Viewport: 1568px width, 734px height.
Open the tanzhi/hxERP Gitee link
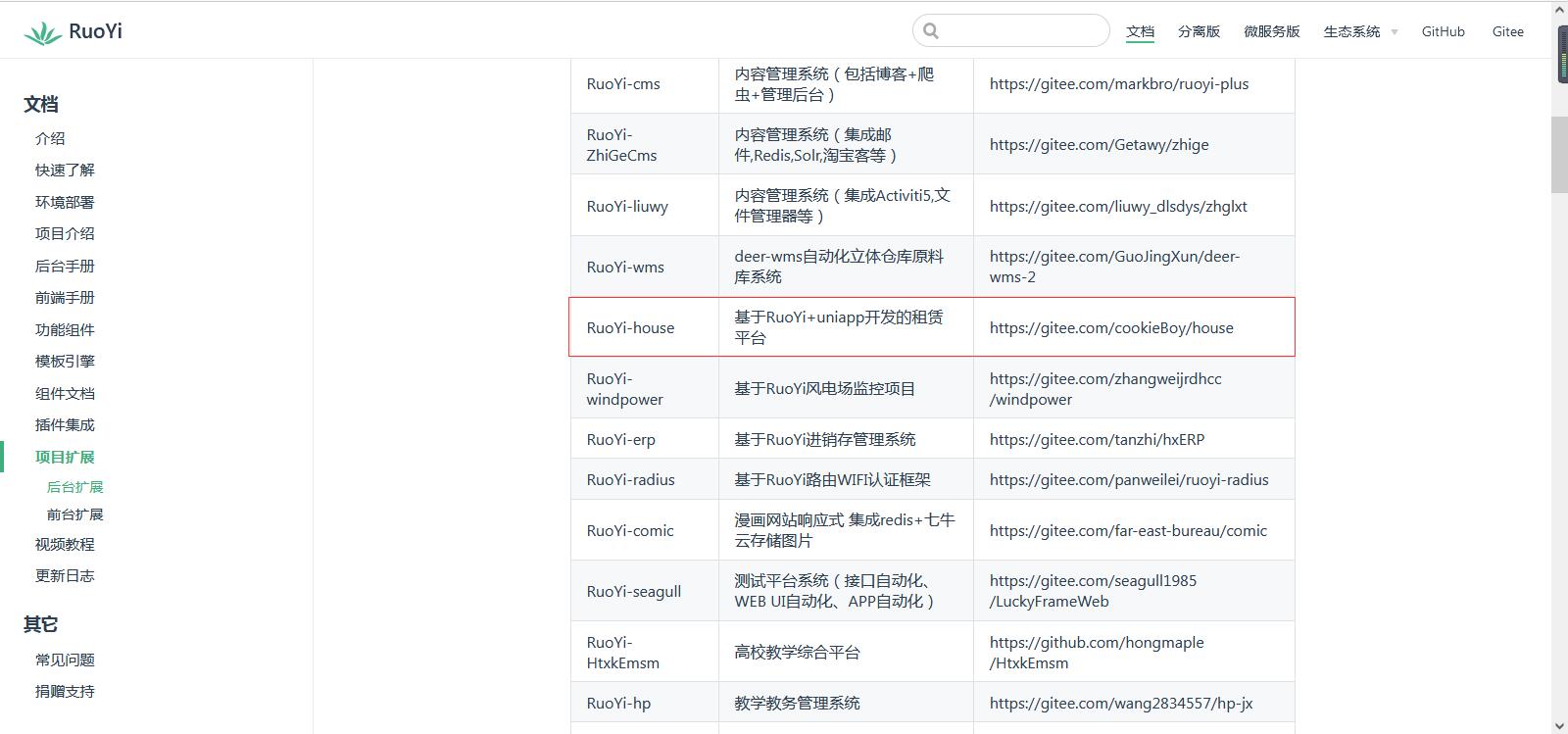click(1097, 439)
